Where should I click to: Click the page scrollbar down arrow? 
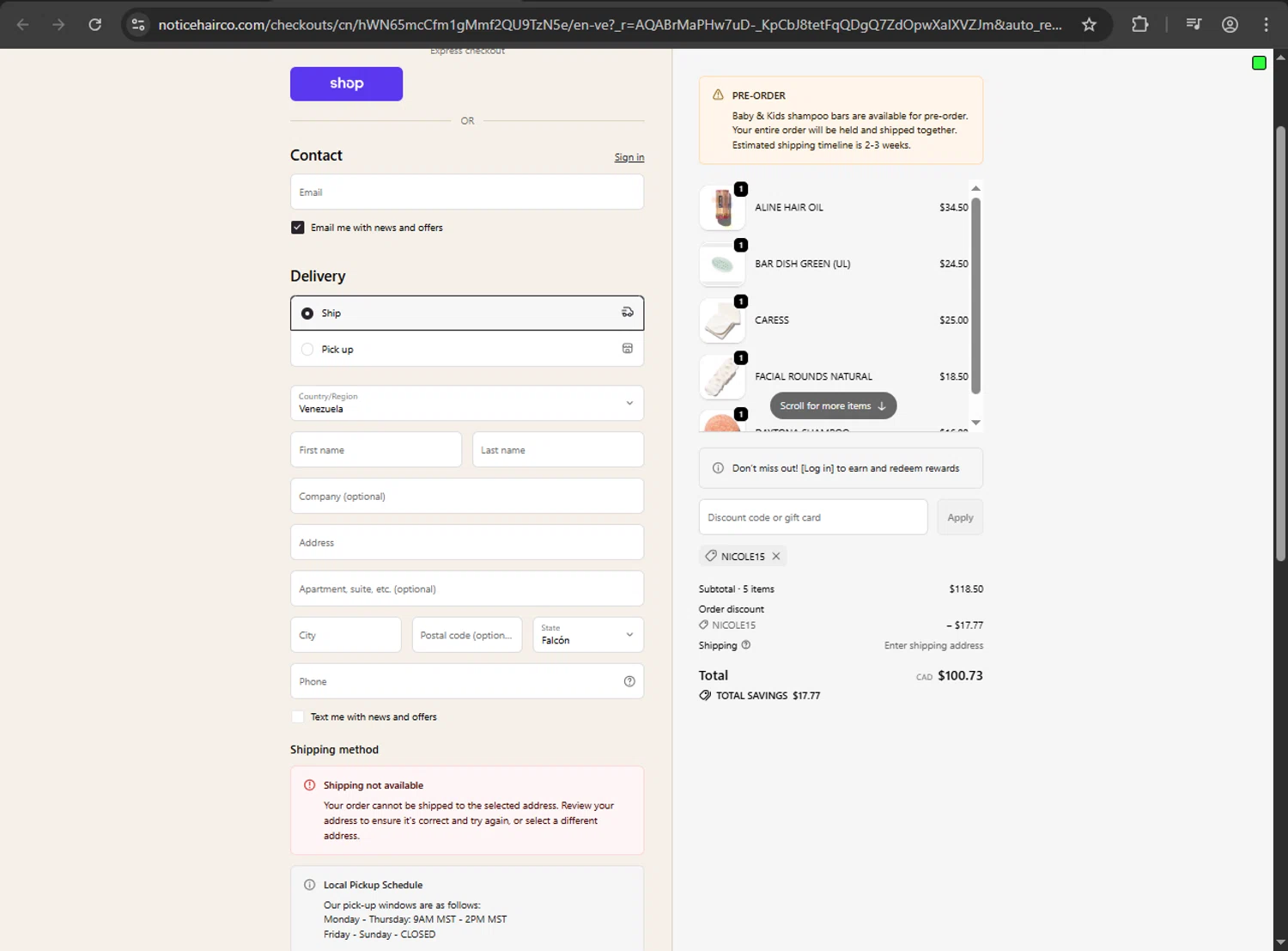tap(1280, 942)
